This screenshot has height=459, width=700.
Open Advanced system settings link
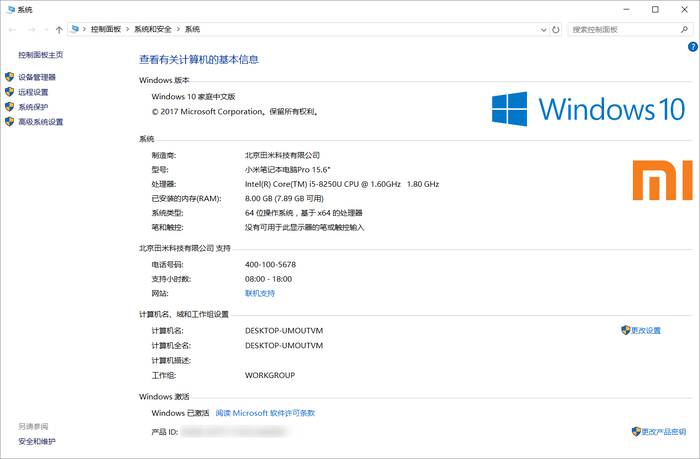tap(41, 122)
